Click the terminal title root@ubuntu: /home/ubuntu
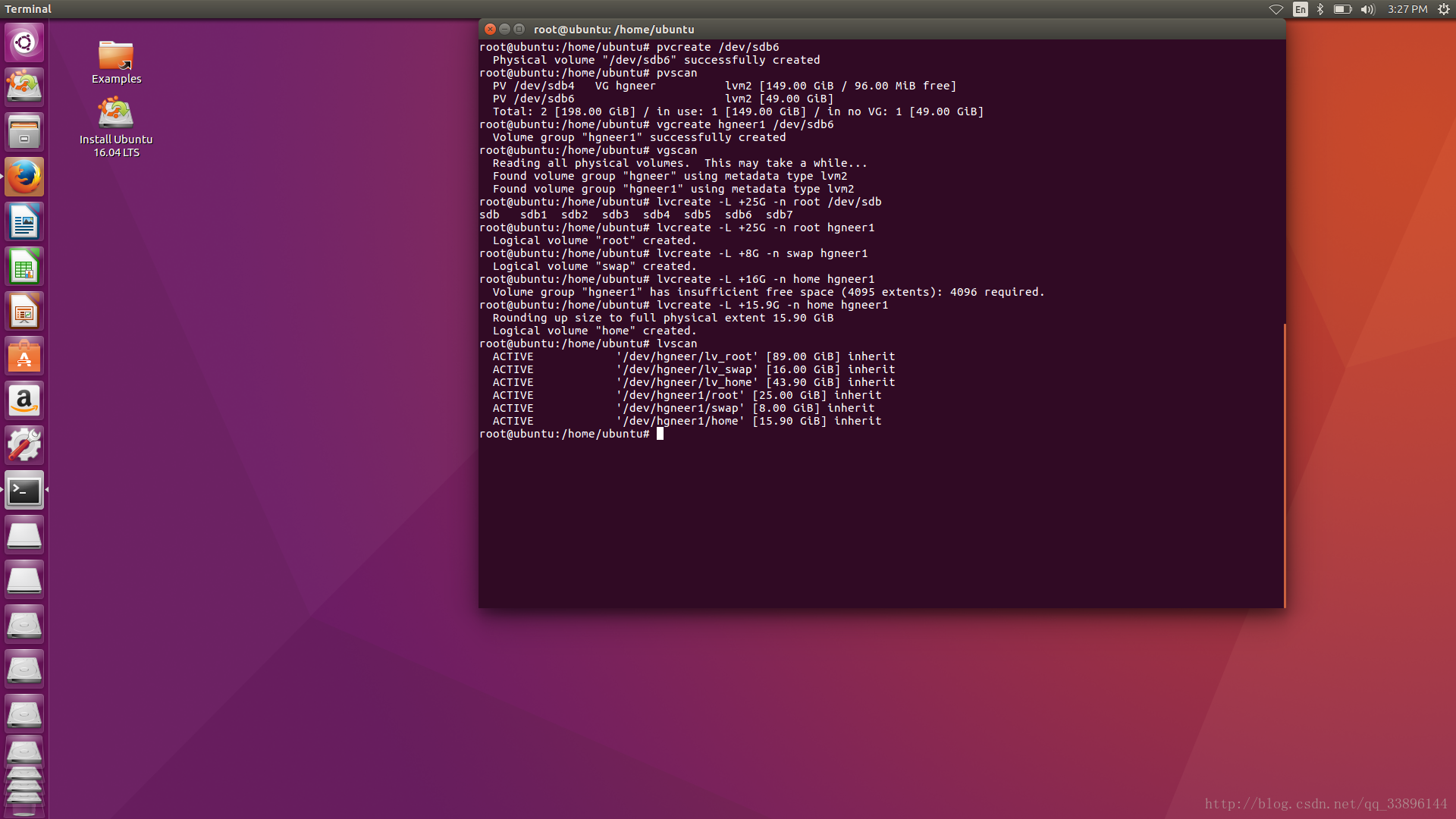 point(613,30)
